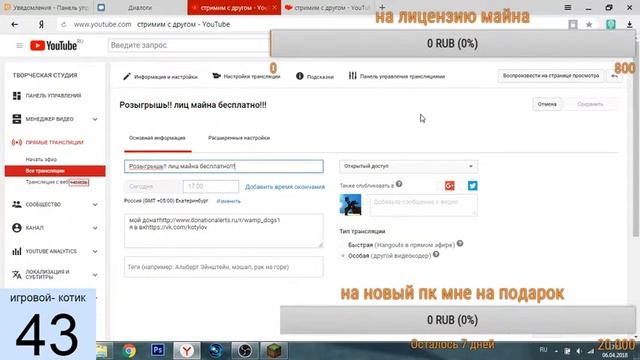Launch Google Chrome from the taskbar
This screenshot has width=640, height=360.
point(129,351)
